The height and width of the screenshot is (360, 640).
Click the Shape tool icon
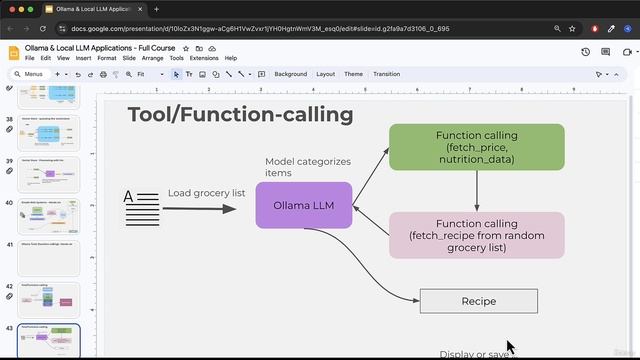coord(216,74)
